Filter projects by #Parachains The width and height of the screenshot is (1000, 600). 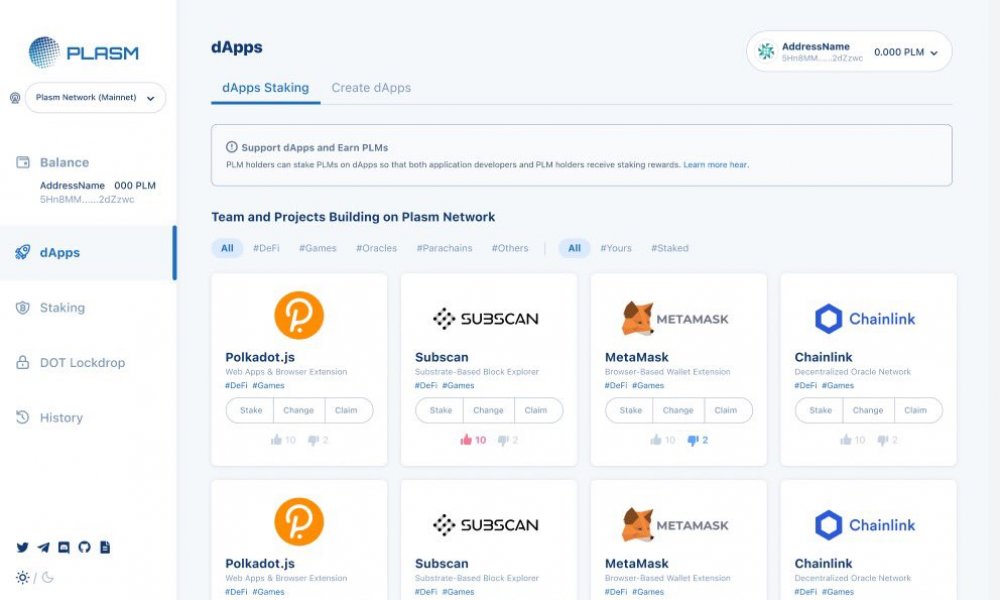coord(445,248)
